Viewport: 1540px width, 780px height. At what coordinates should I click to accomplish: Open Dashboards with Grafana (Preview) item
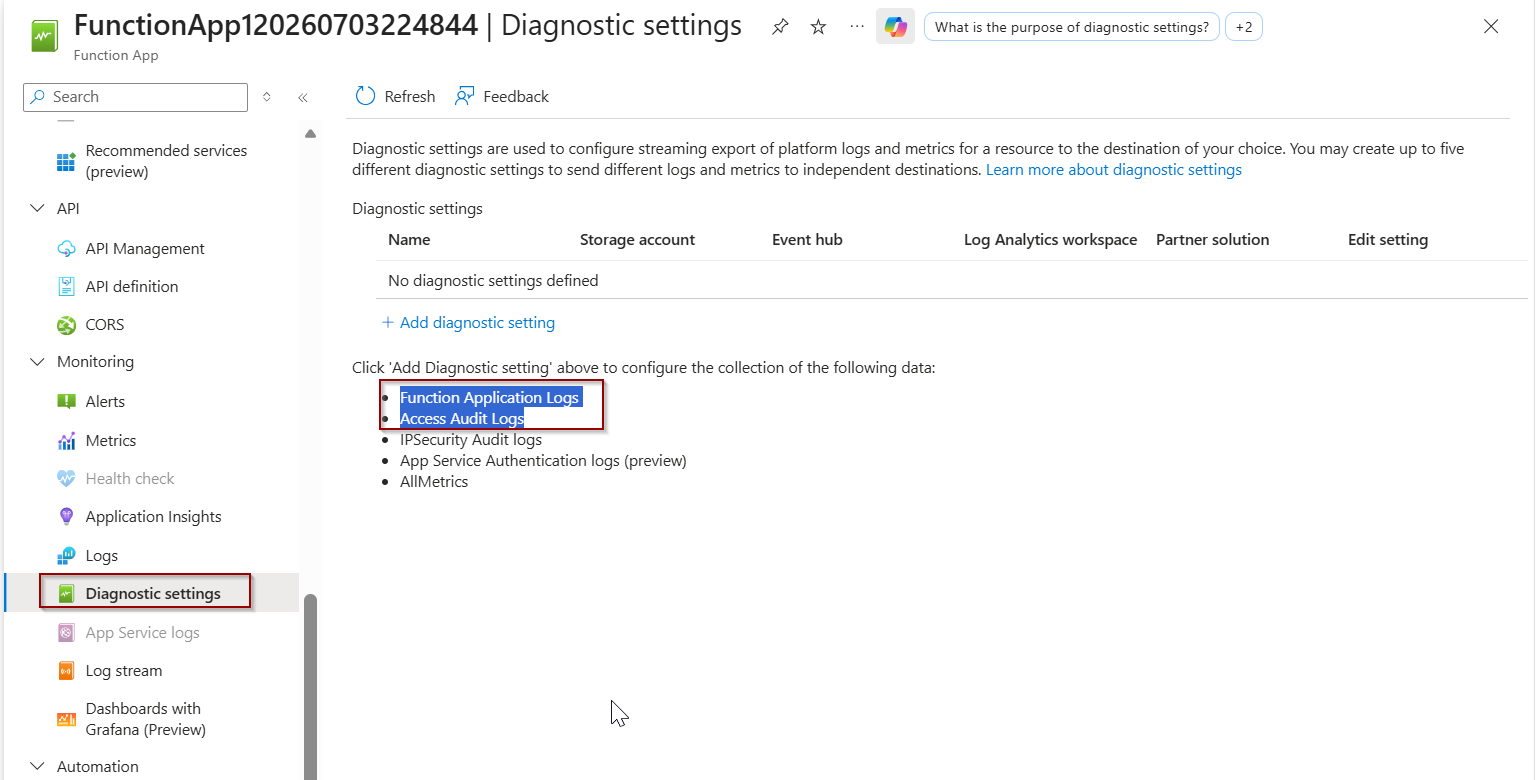point(146,719)
